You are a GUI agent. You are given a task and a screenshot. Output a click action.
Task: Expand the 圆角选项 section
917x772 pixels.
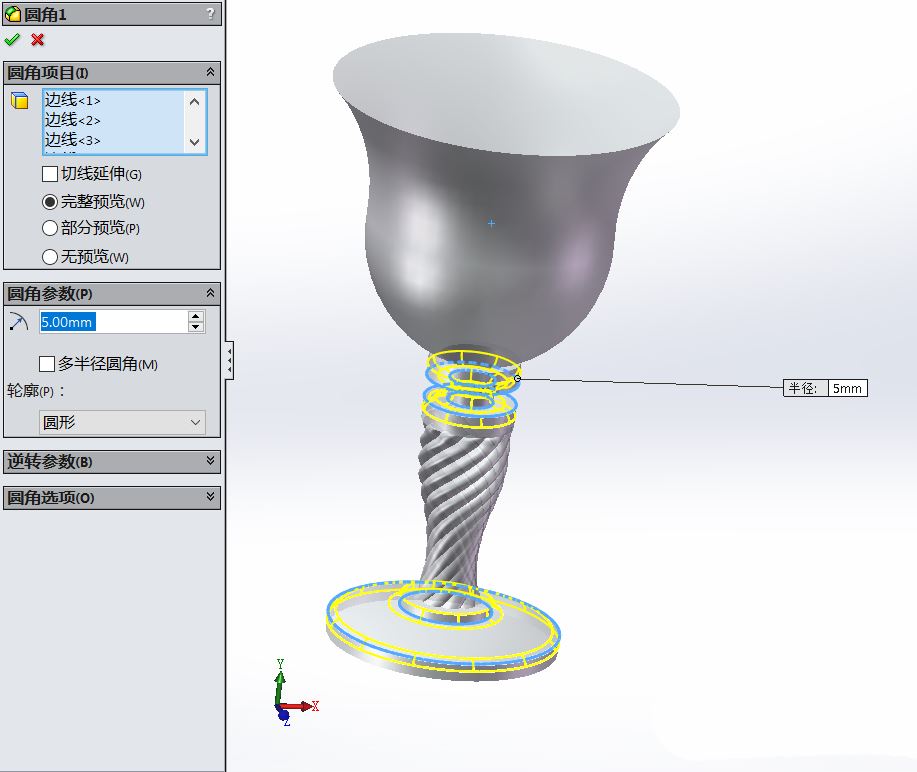[210, 497]
